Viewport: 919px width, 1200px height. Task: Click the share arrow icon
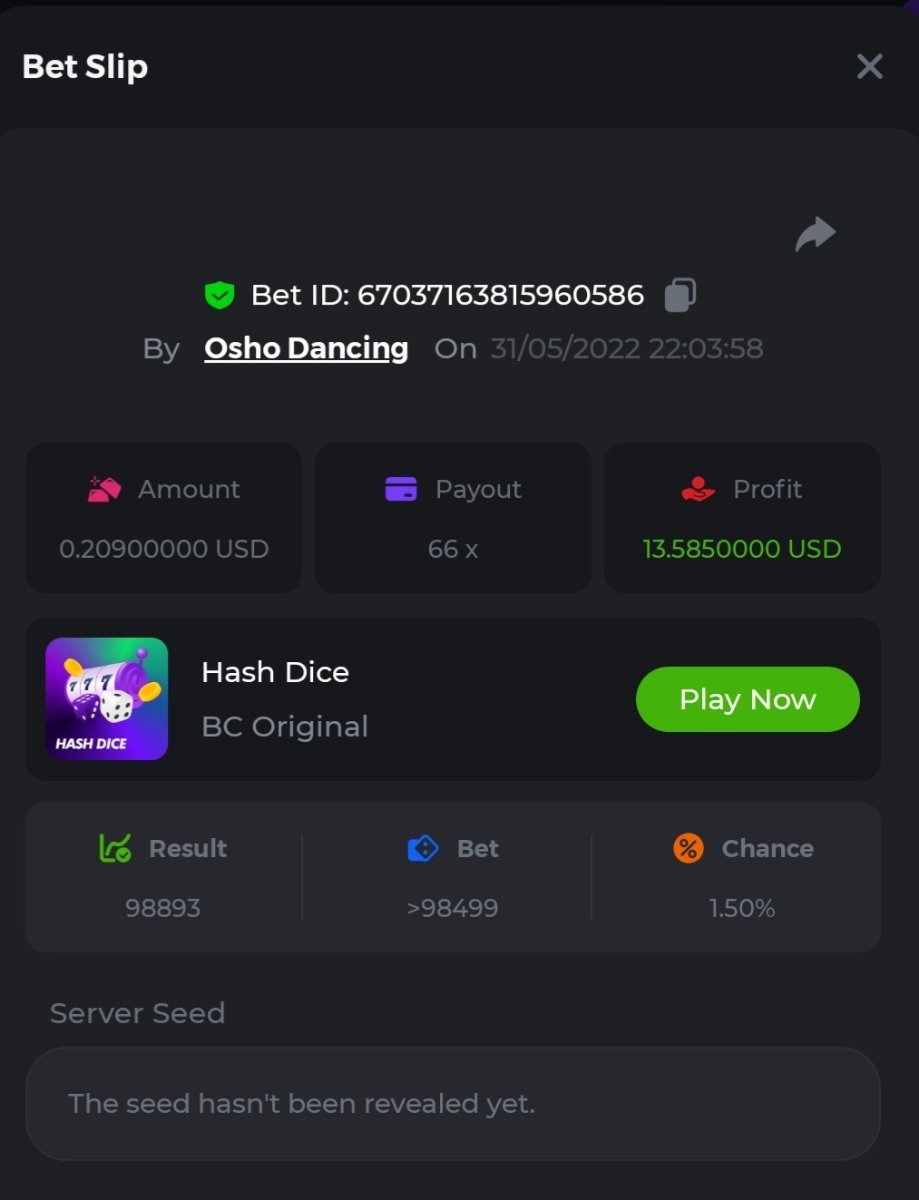(x=815, y=234)
